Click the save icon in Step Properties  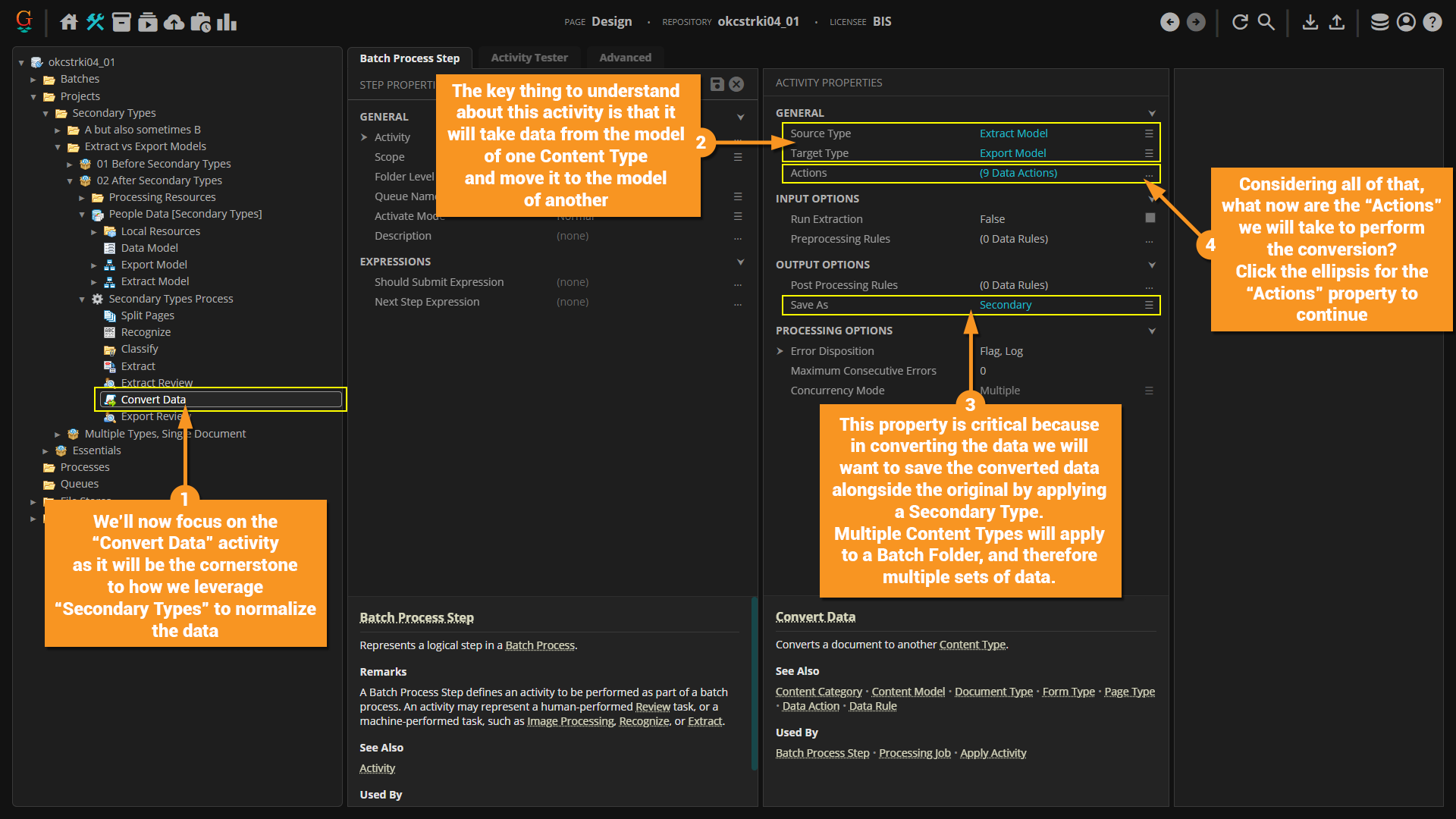[x=717, y=84]
